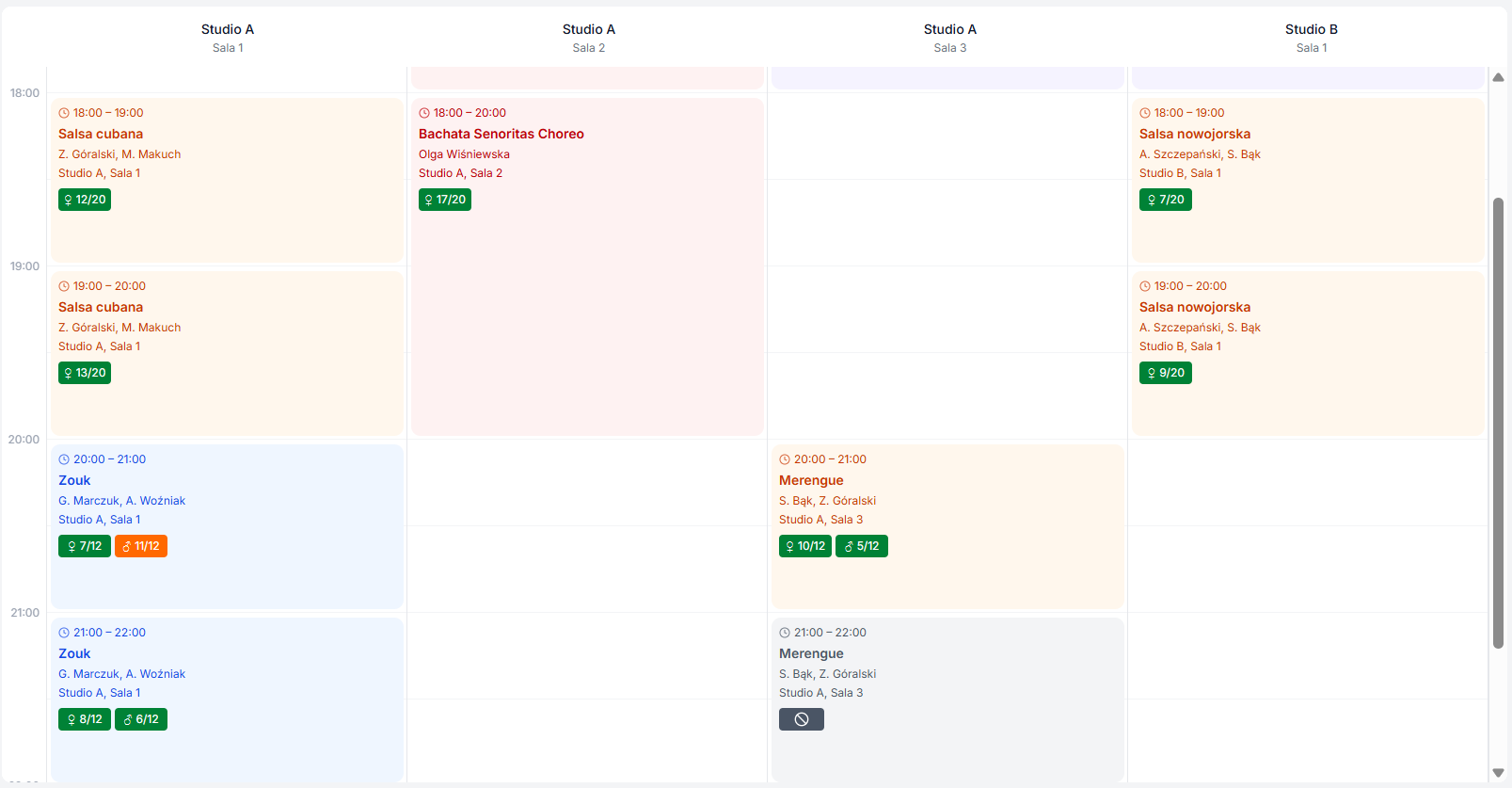Click the scrollbar down arrow
Screen dimensions: 1512x788
click(x=1498, y=773)
